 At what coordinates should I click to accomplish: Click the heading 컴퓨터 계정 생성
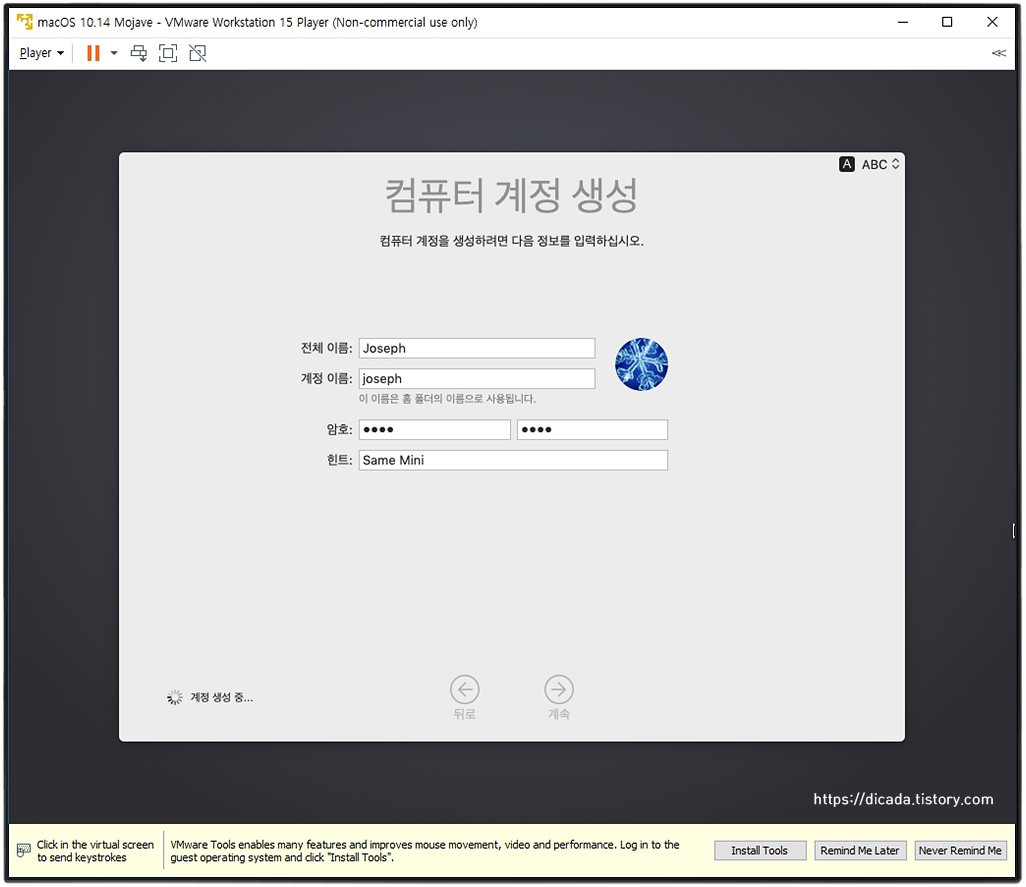pos(511,195)
